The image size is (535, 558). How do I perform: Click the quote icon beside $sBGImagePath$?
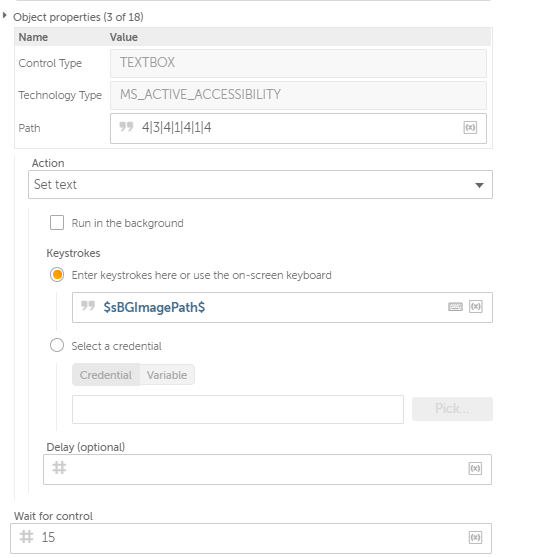(88, 306)
